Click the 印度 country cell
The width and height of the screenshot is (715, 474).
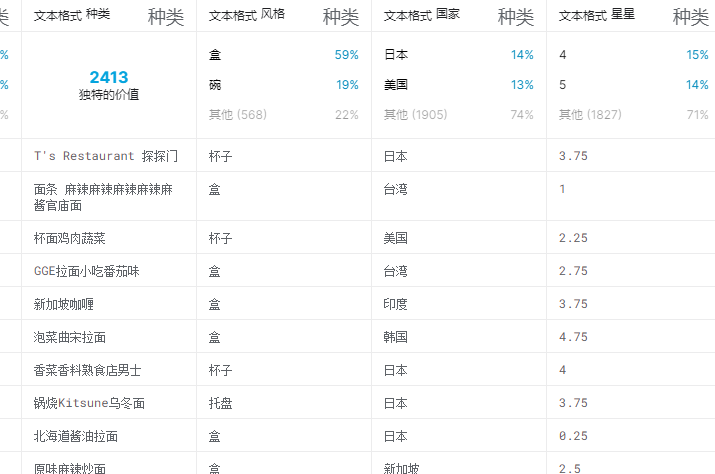pos(395,304)
